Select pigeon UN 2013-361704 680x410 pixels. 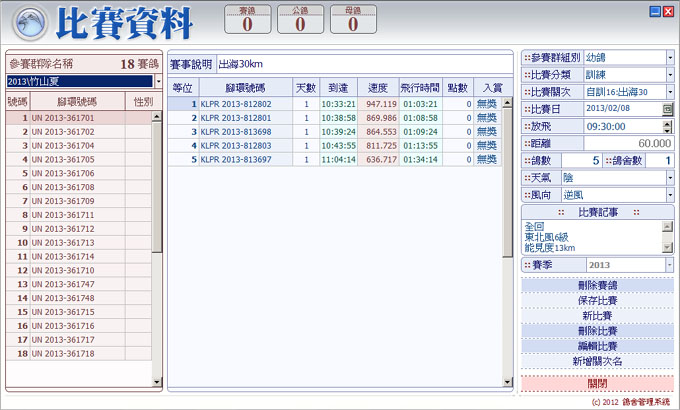click(x=79, y=146)
